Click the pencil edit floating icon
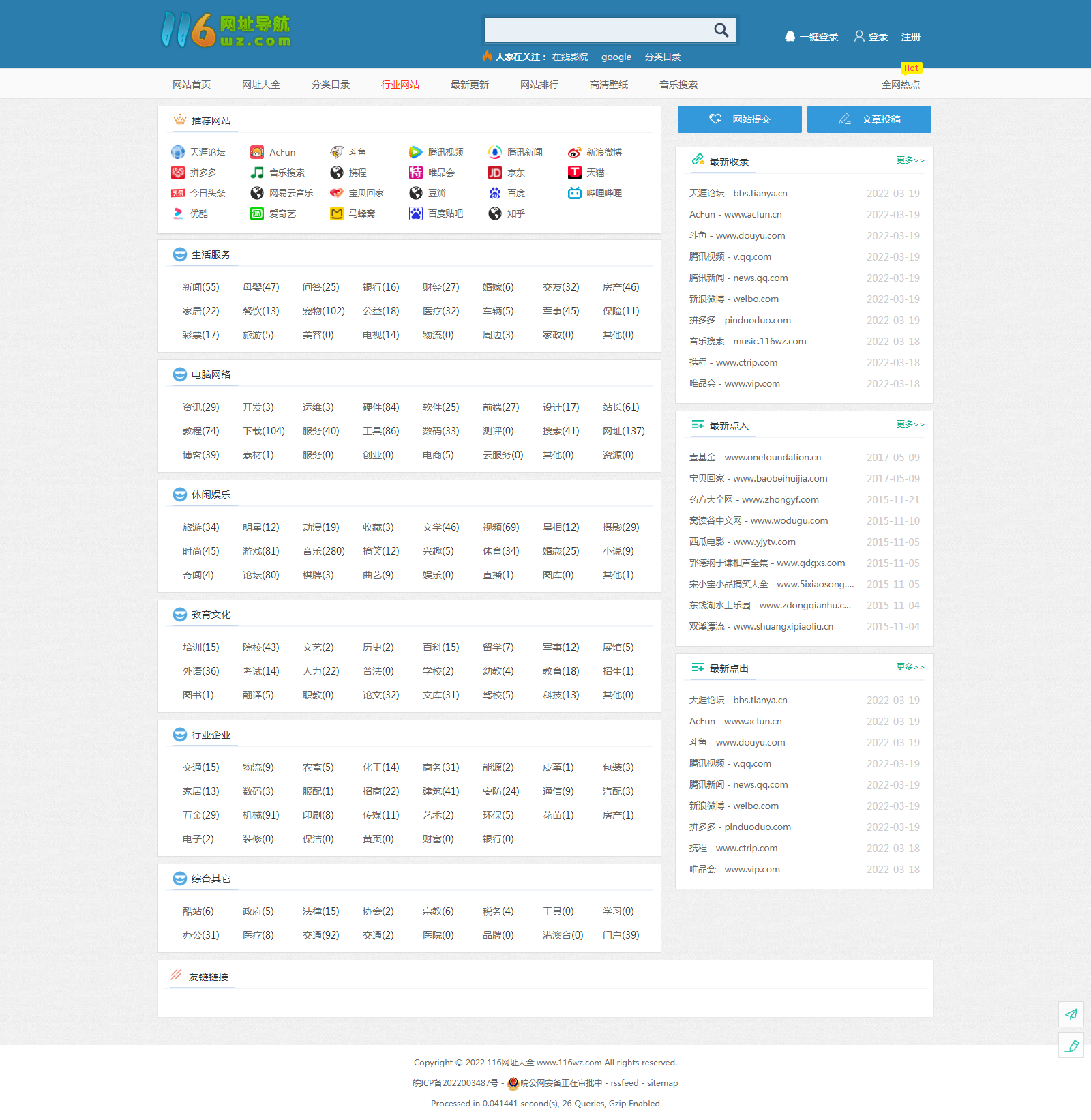 coord(1071,1045)
